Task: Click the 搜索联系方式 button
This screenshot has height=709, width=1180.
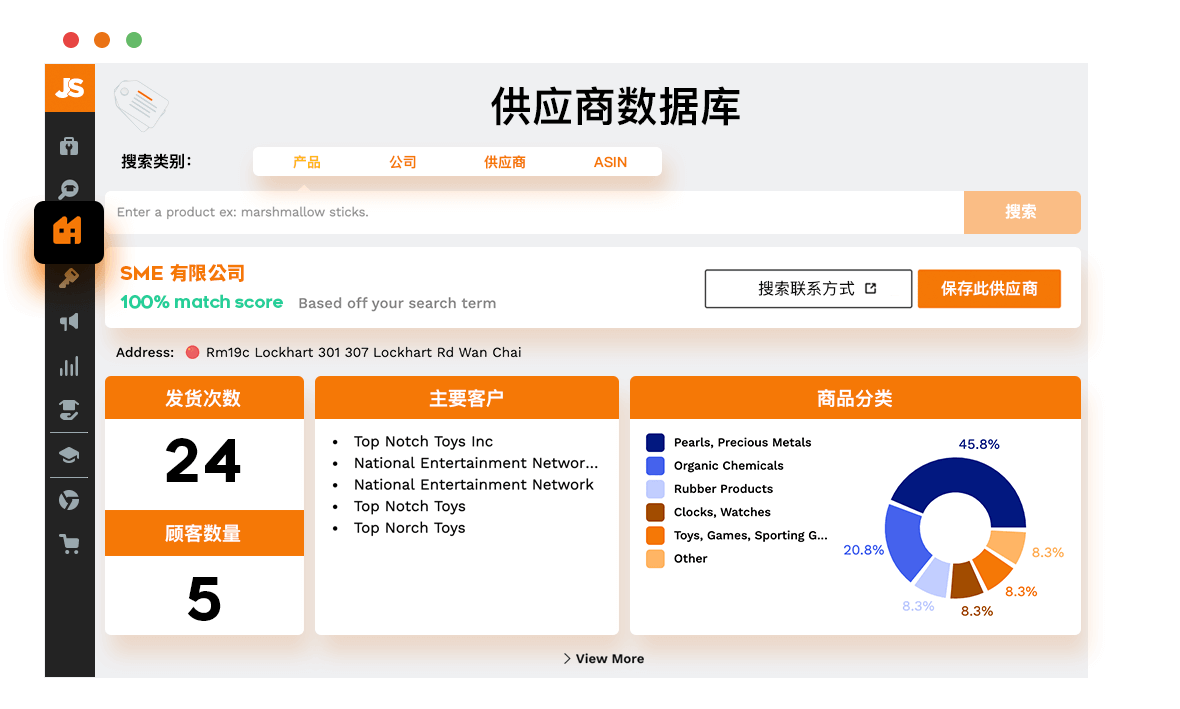Action: (808, 289)
